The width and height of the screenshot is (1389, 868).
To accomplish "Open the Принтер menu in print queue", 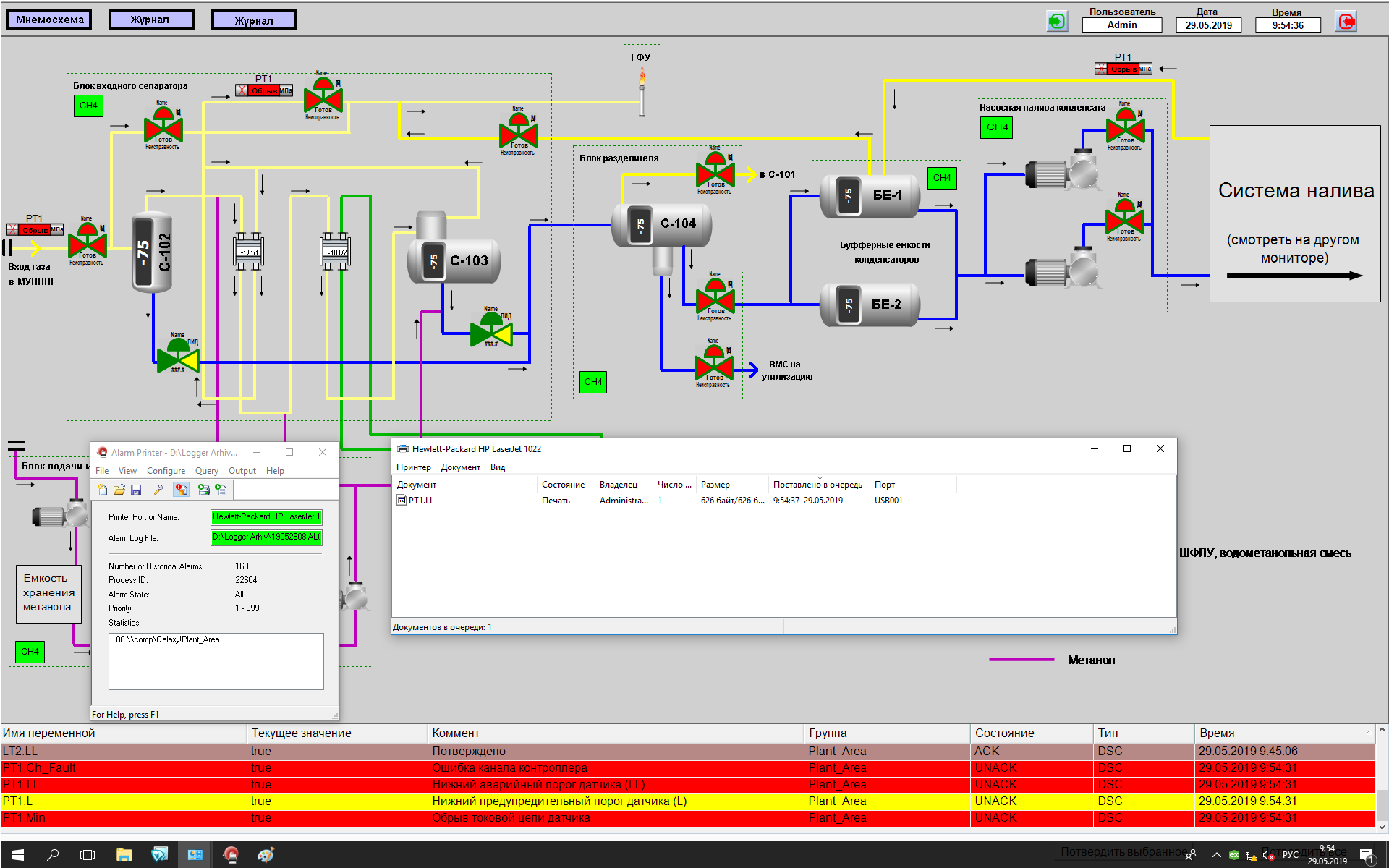I will [413, 467].
